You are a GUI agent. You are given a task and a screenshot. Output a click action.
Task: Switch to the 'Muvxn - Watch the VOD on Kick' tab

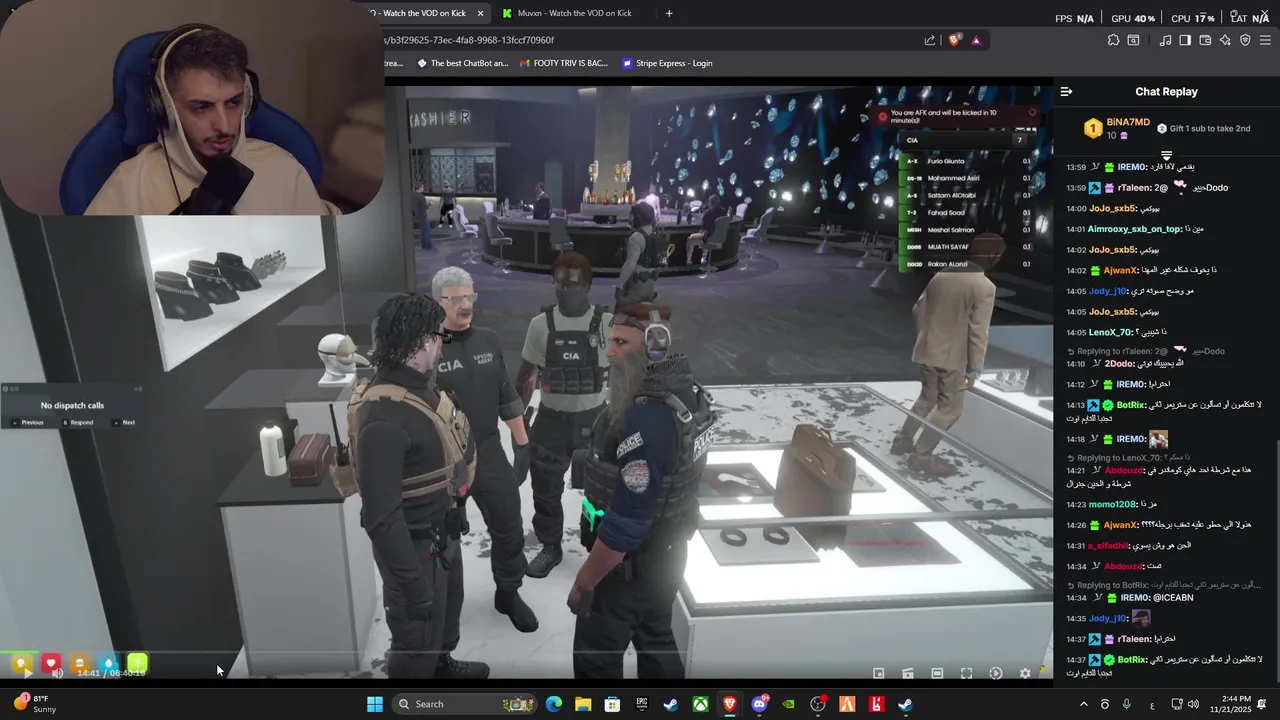[x=575, y=13]
